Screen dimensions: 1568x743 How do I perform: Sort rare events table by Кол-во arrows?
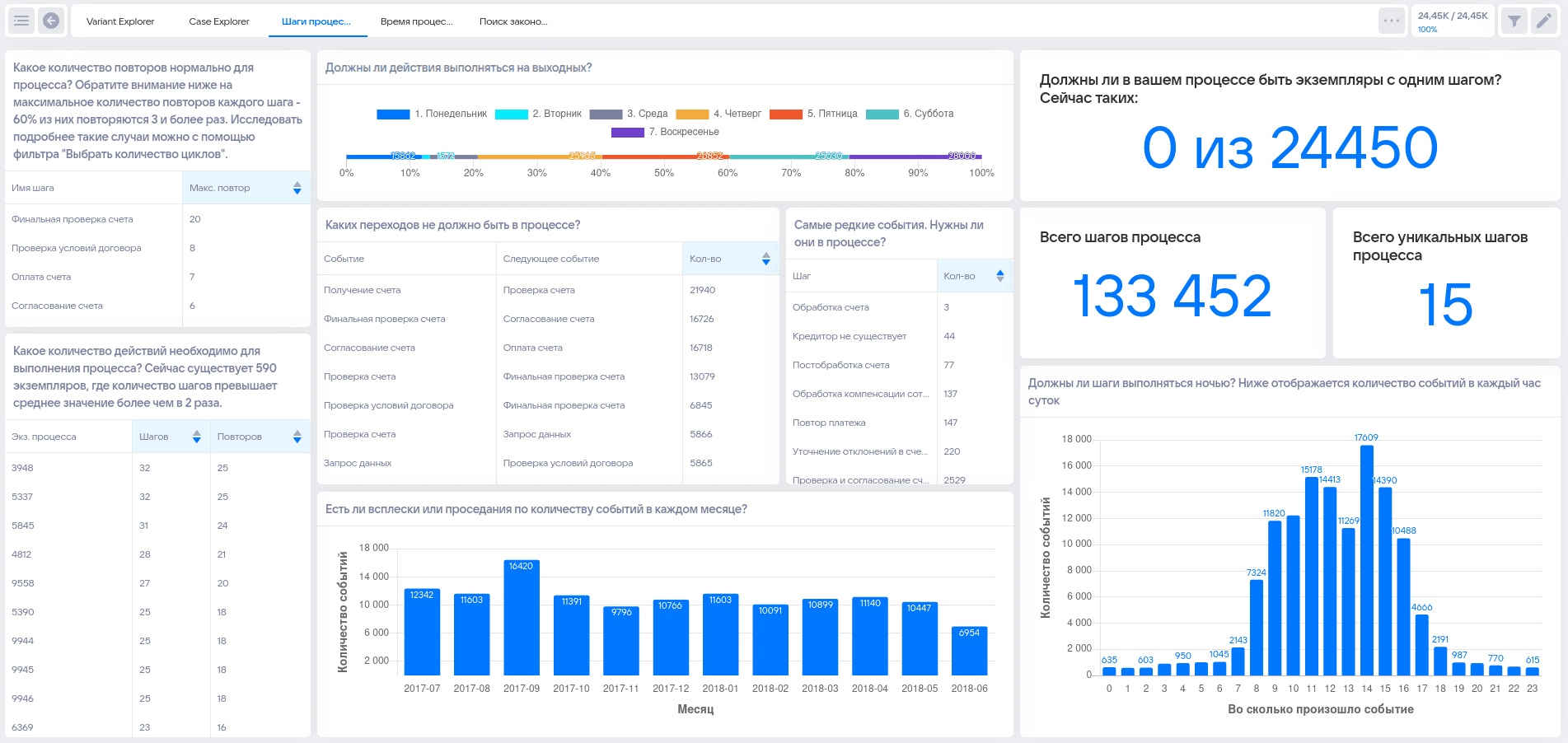(x=1000, y=277)
